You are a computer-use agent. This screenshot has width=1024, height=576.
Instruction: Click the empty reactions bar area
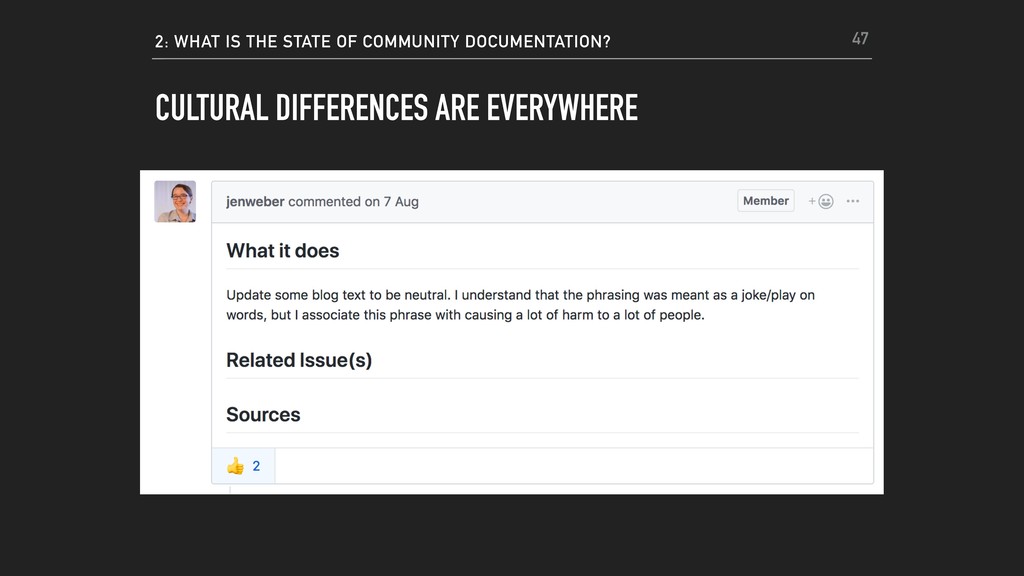tap(574, 466)
